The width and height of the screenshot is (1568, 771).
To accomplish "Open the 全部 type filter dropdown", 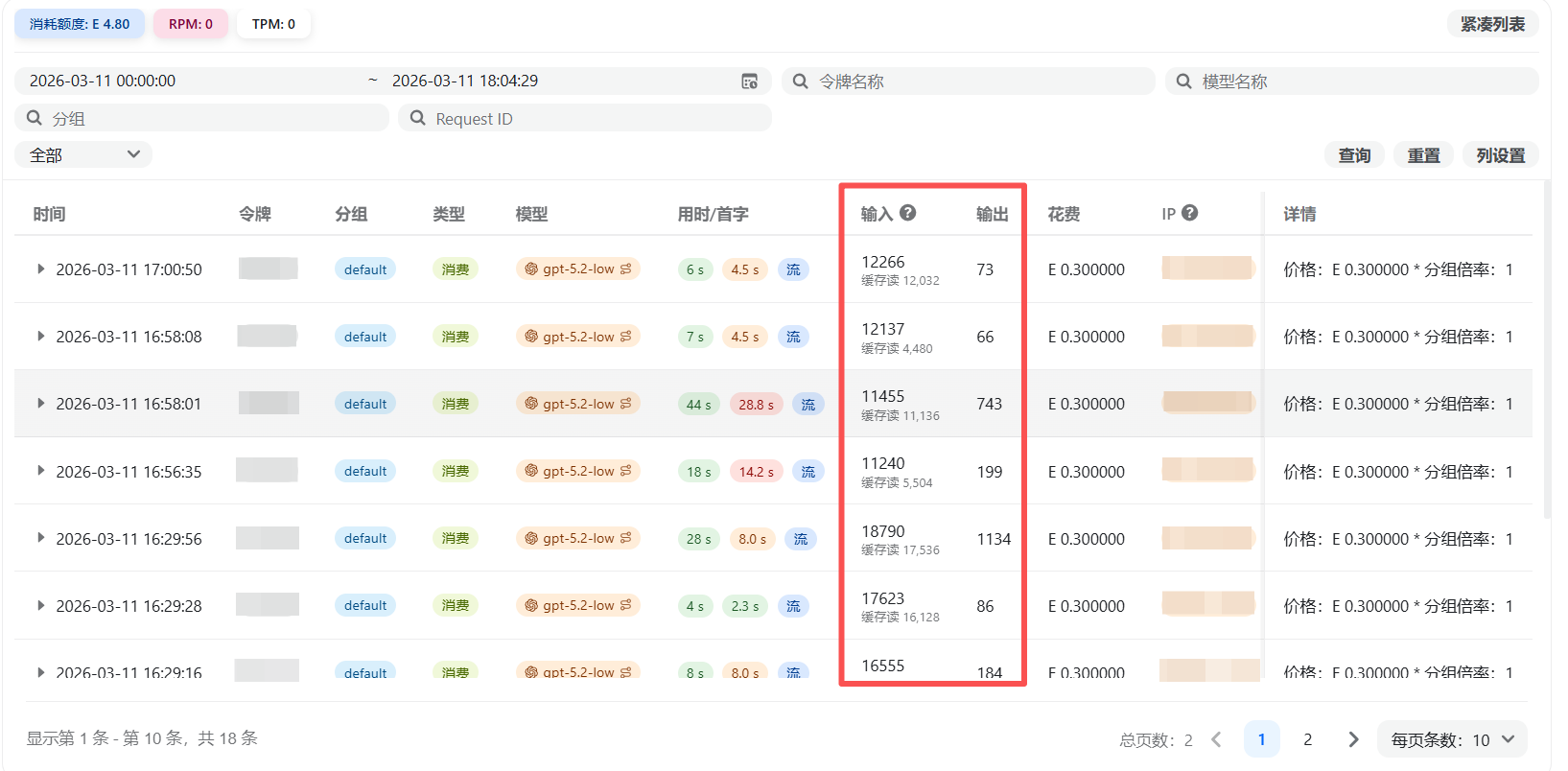I will pos(83,154).
